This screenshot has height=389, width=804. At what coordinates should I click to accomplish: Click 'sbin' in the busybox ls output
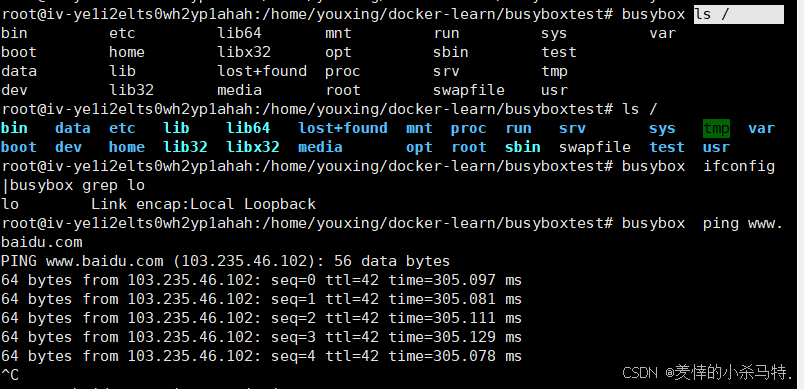(x=451, y=52)
